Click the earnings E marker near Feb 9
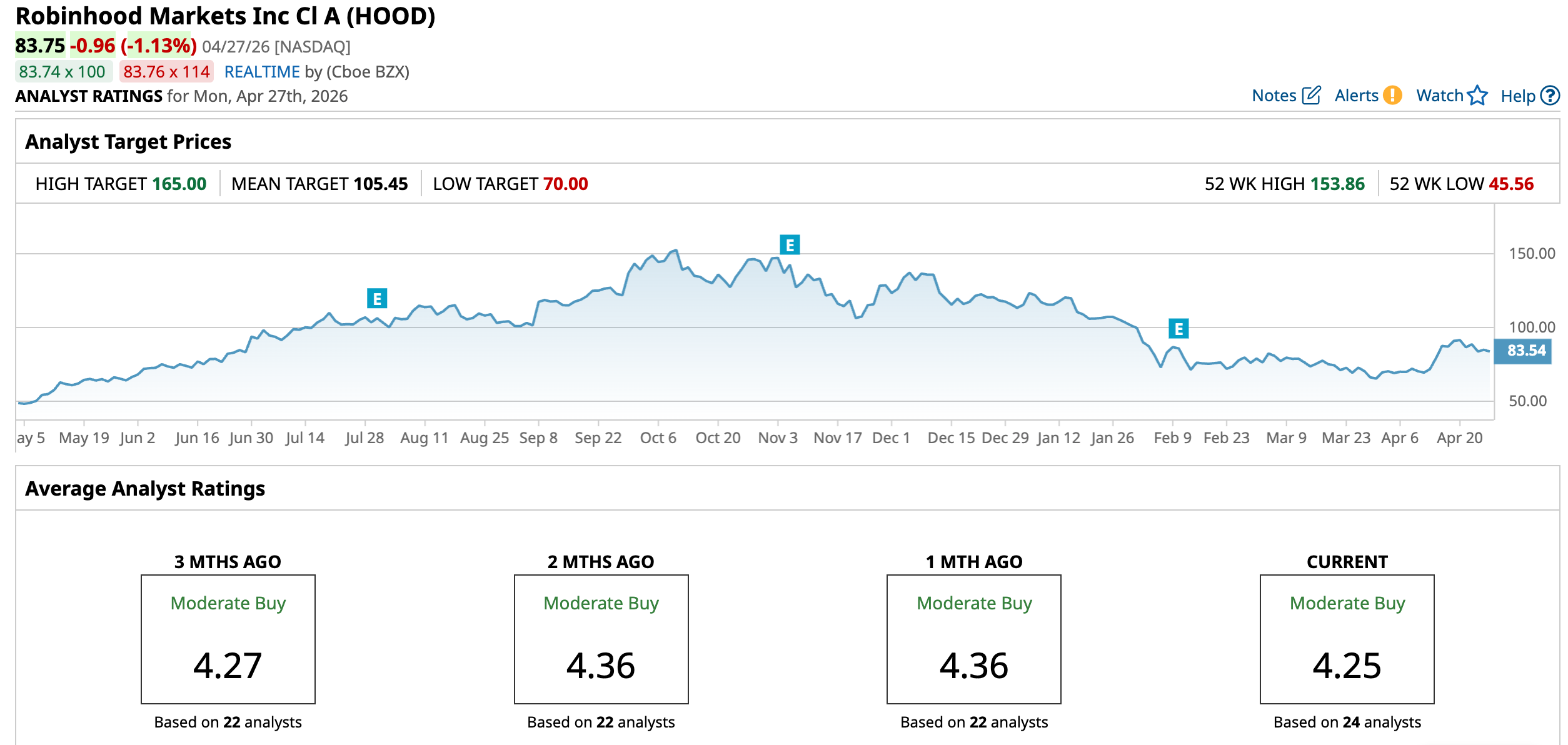The height and width of the screenshot is (745, 1568). click(x=1179, y=329)
